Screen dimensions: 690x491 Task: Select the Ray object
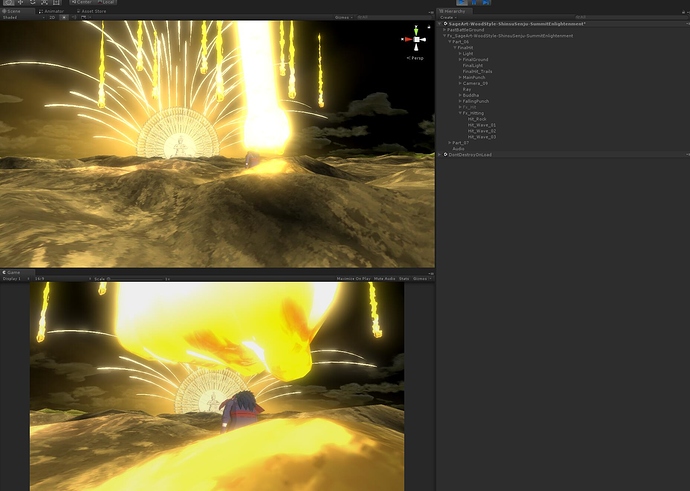pyautogui.click(x=466, y=89)
